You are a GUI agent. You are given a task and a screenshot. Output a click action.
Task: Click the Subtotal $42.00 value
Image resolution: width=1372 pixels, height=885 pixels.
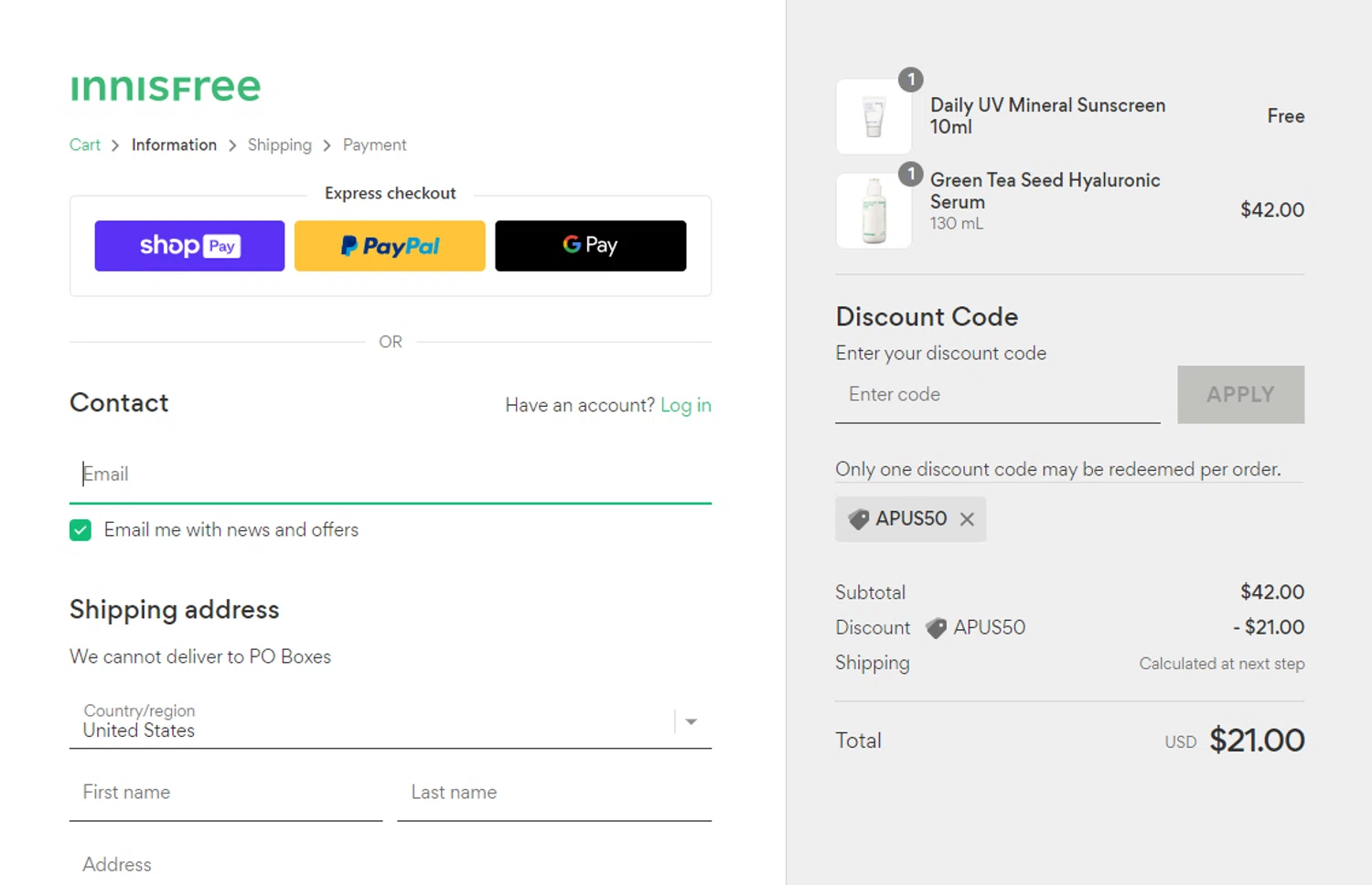[x=1272, y=592]
